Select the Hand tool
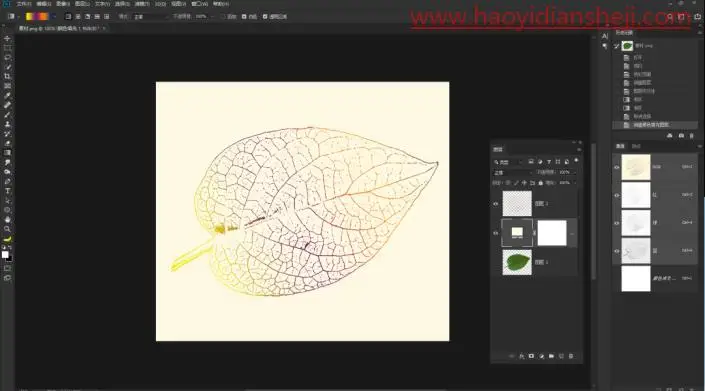The height and width of the screenshot is (391, 705). tap(7, 220)
